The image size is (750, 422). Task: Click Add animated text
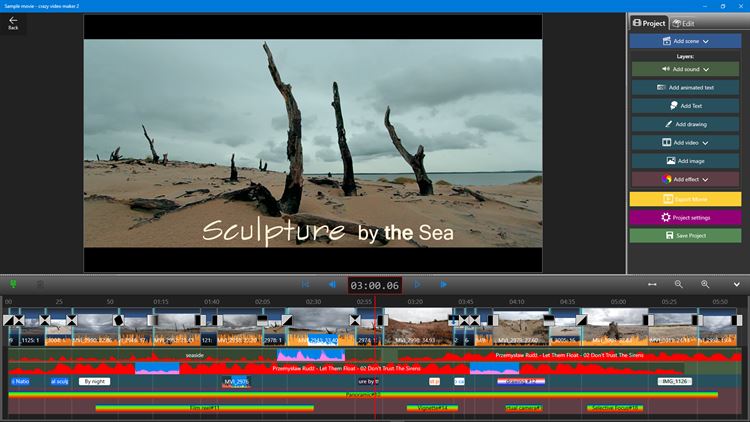click(x=685, y=88)
